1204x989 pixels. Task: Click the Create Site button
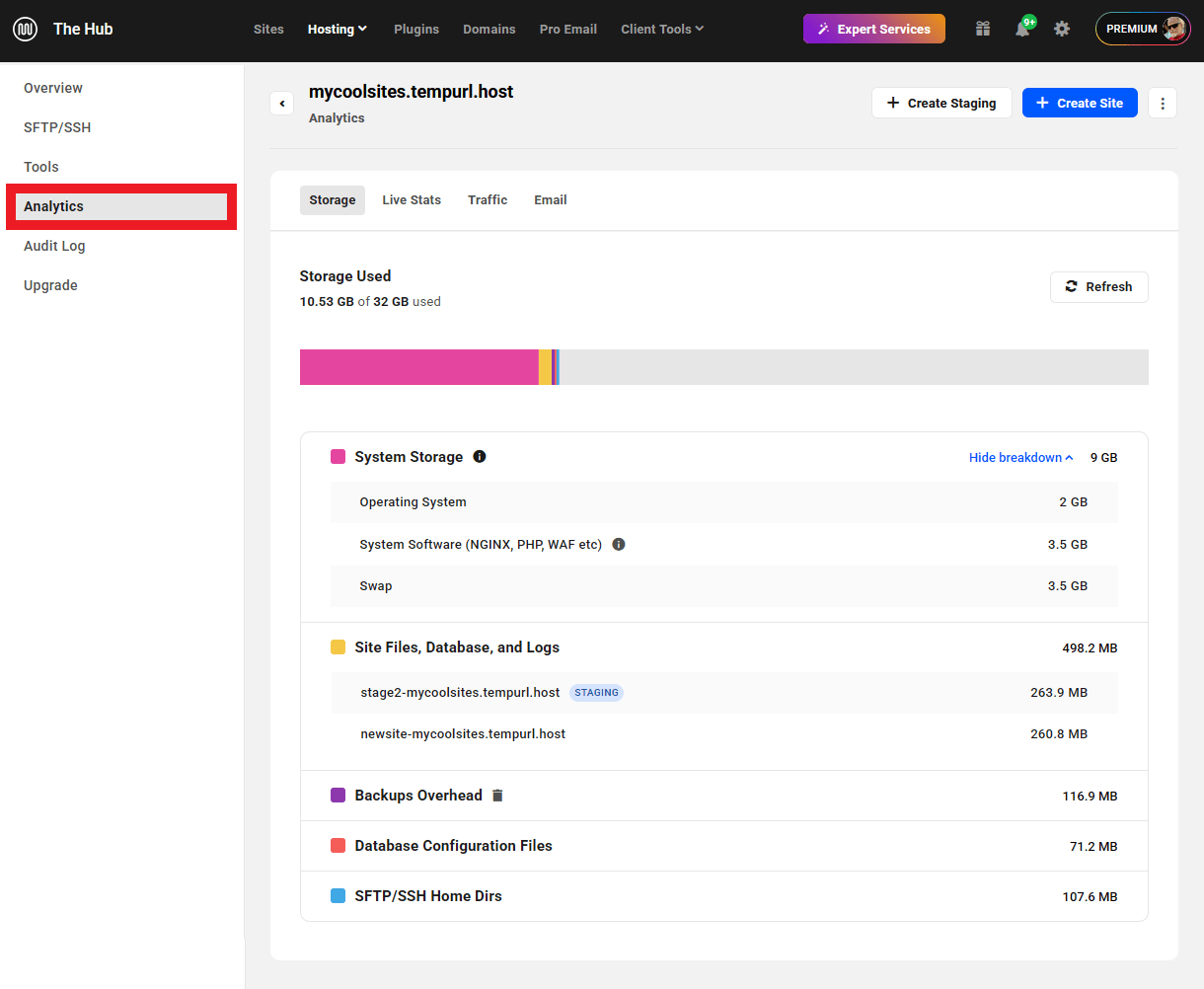tap(1080, 103)
